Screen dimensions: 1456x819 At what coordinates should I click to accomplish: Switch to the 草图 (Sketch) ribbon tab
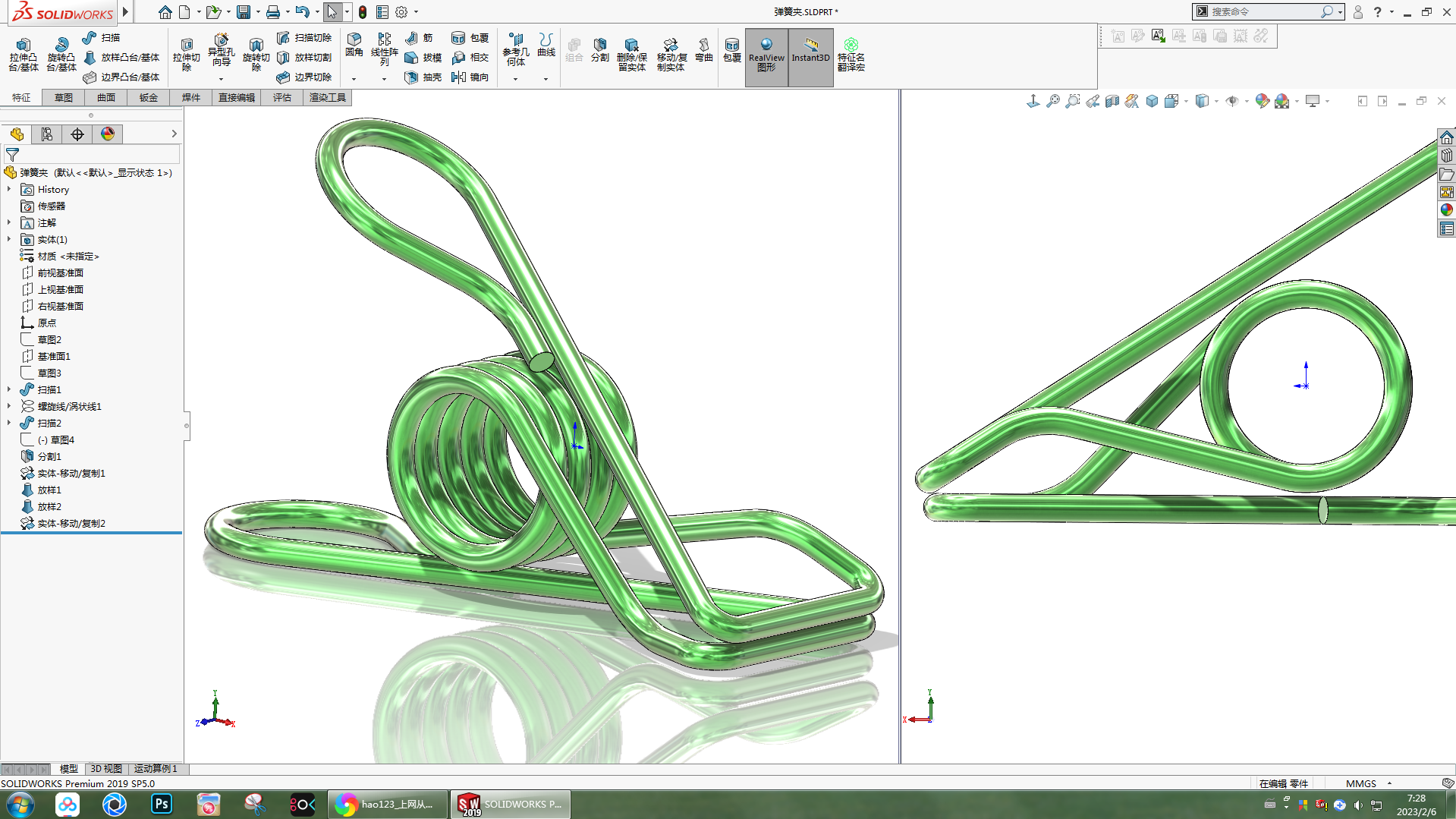64,97
